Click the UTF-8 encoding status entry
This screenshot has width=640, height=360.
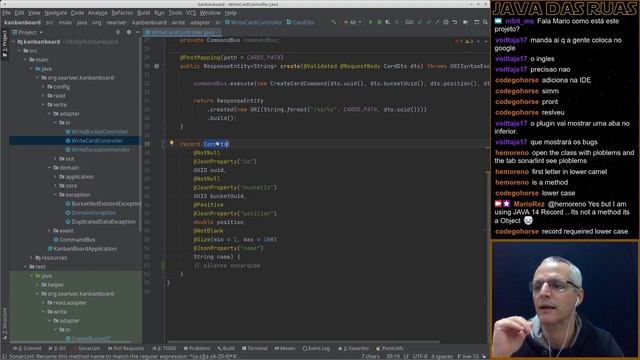(420, 356)
